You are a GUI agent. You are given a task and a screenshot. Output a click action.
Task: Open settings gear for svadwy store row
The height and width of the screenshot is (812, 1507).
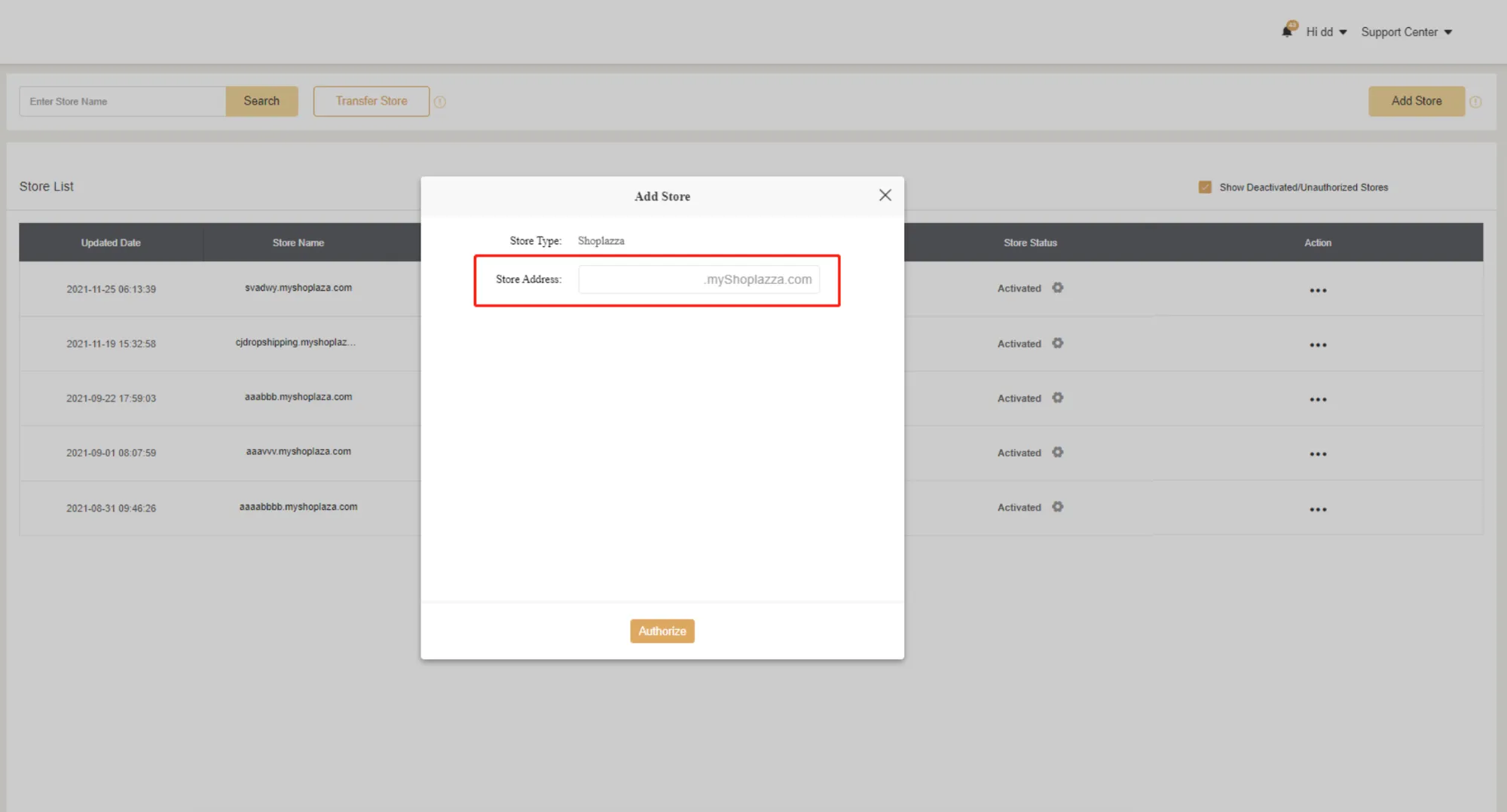(x=1058, y=288)
